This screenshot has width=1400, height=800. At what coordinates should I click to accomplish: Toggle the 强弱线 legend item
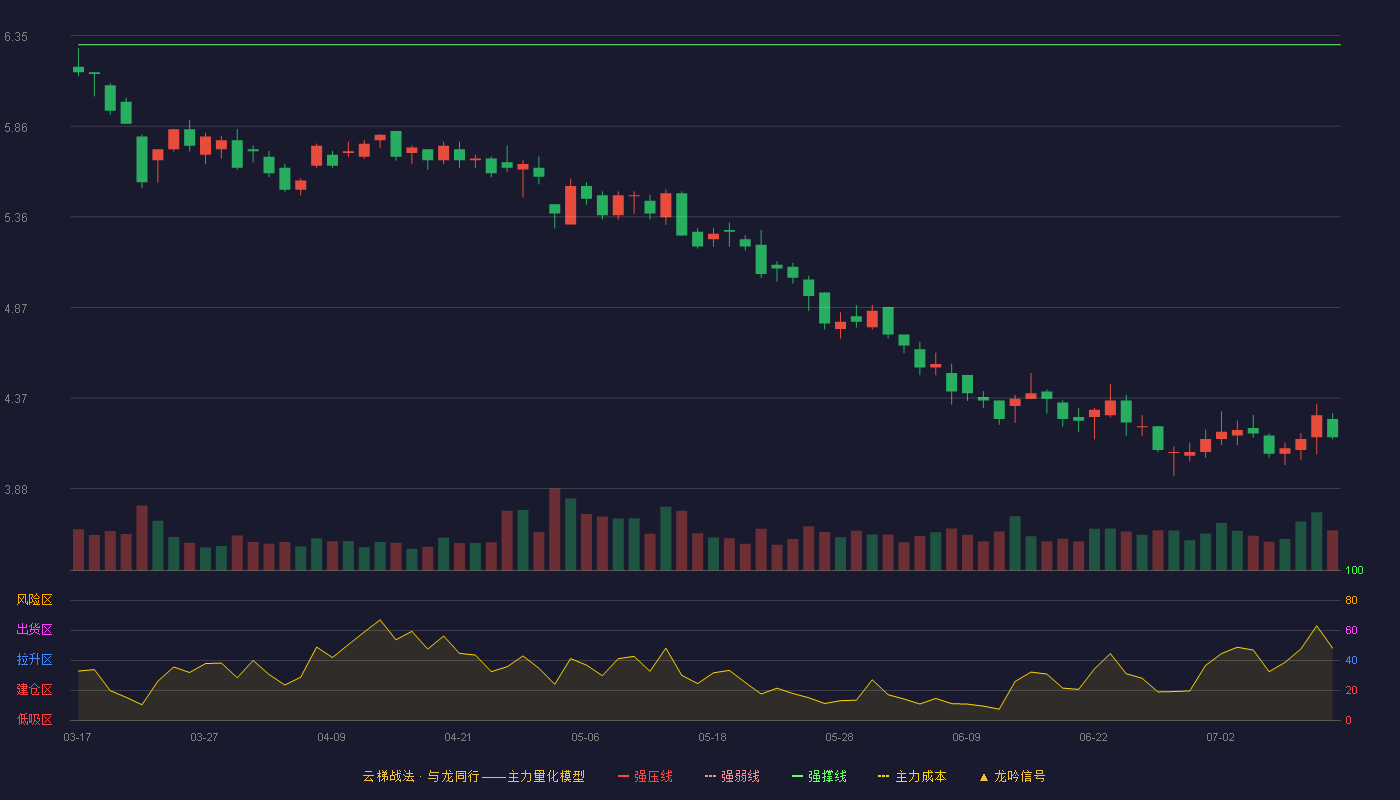pyautogui.click(x=732, y=776)
